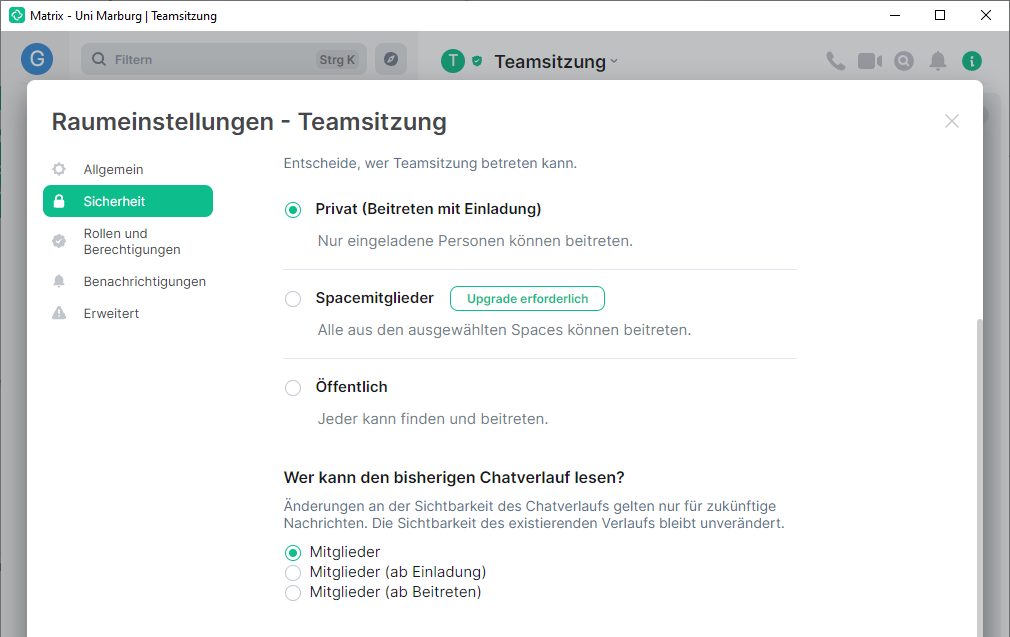Choose Mitglieder for chat history visibility
The height and width of the screenshot is (637, 1010).
pyautogui.click(x=293, y=553)
